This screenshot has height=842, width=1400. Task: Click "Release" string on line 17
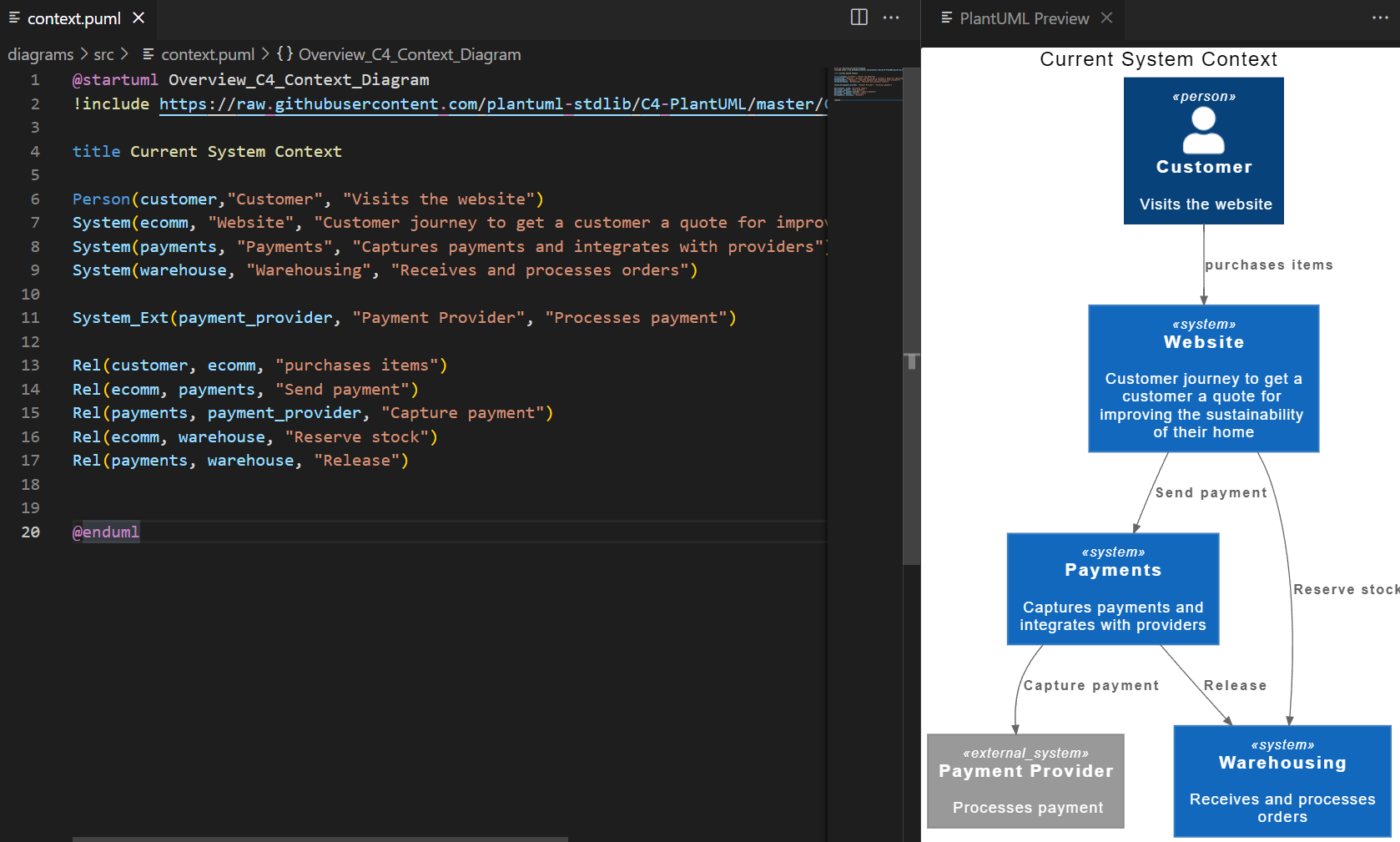pos(356,460)
